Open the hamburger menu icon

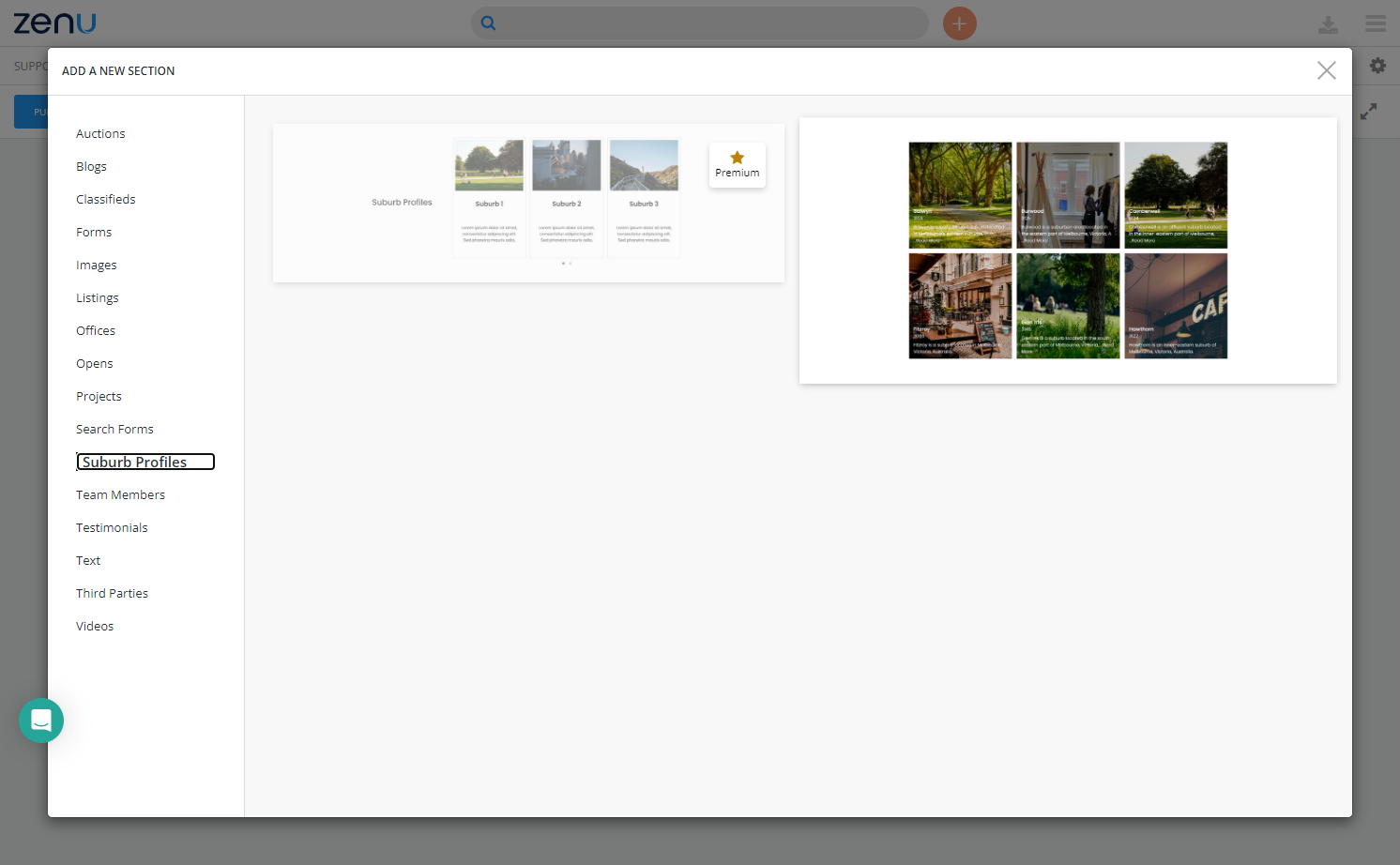(x=1376, y=23)
